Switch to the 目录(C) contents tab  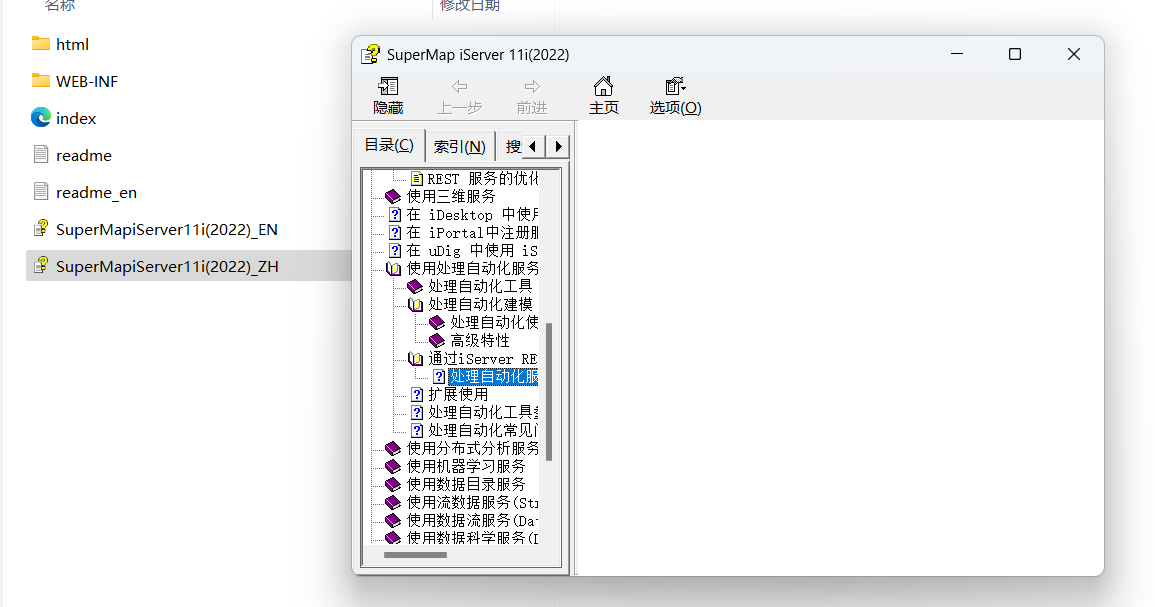point(390,145)
